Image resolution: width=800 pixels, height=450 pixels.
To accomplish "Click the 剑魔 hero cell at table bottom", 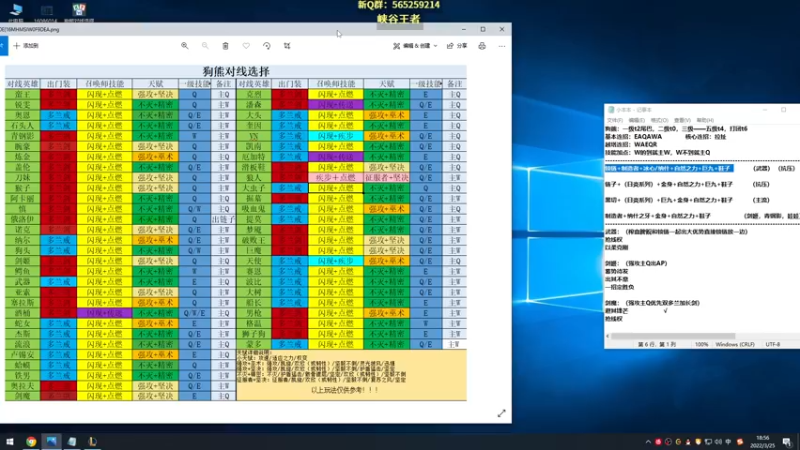I will point(22,396).
